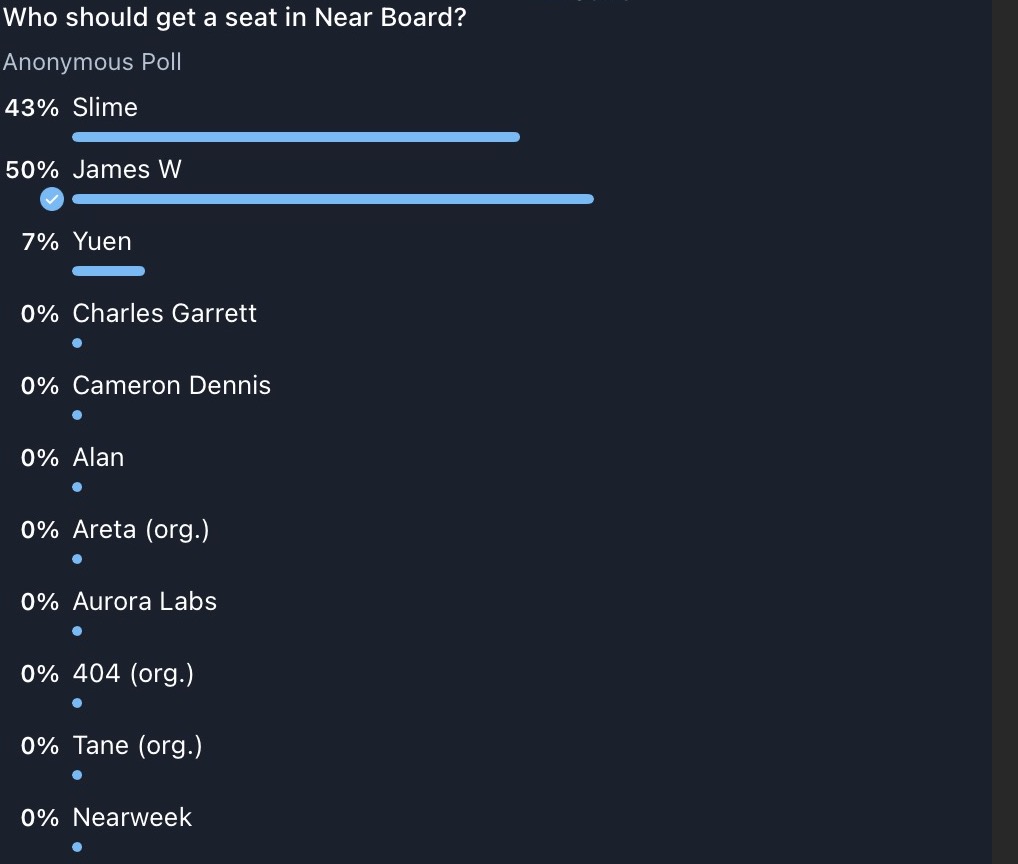Screen dimensions: 1018x864
Task: Select the Slime poll option
Action: pyautogui.click(x=105, y=108)
